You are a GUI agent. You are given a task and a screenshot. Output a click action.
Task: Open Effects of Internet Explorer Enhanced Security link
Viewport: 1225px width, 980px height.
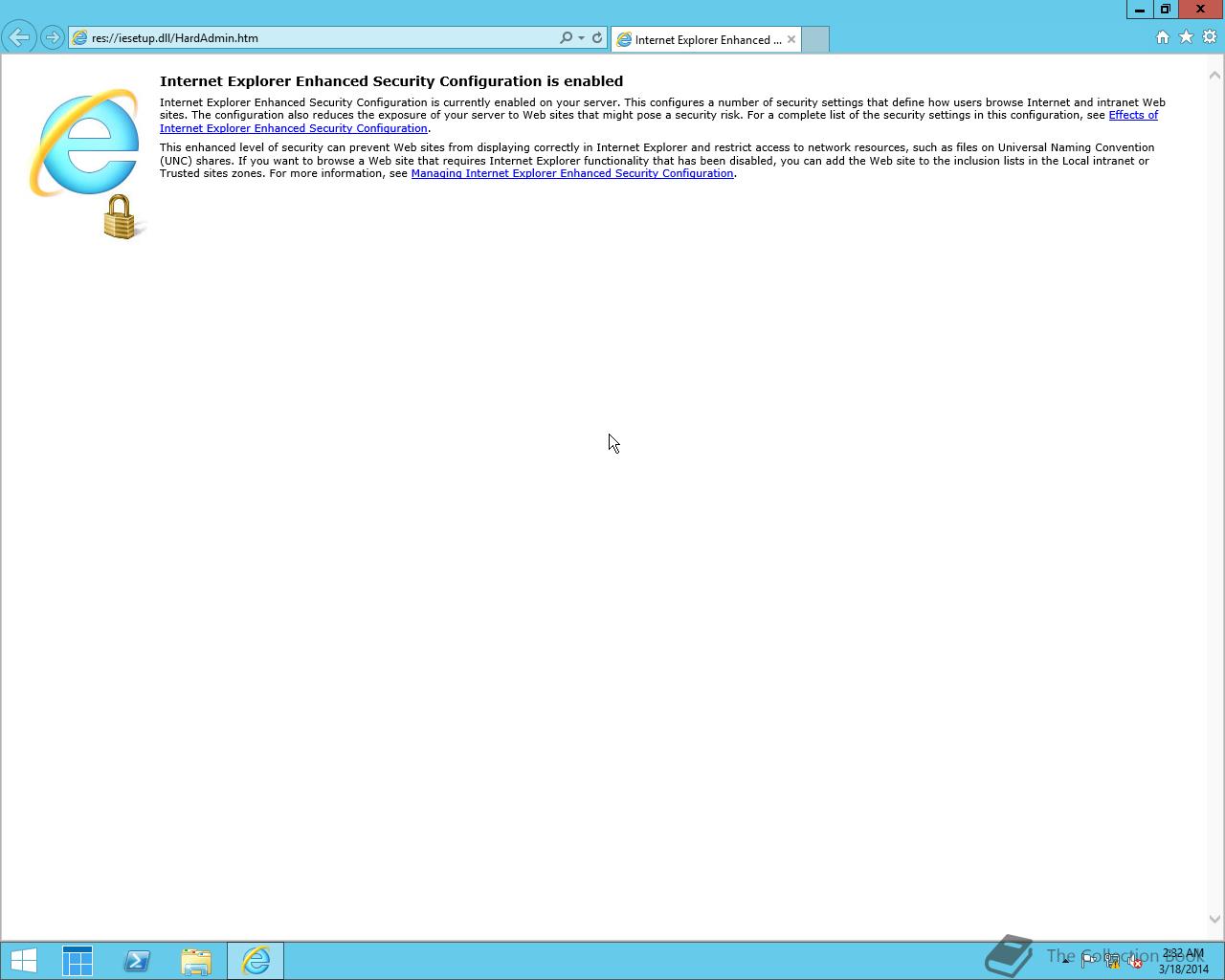658,122
